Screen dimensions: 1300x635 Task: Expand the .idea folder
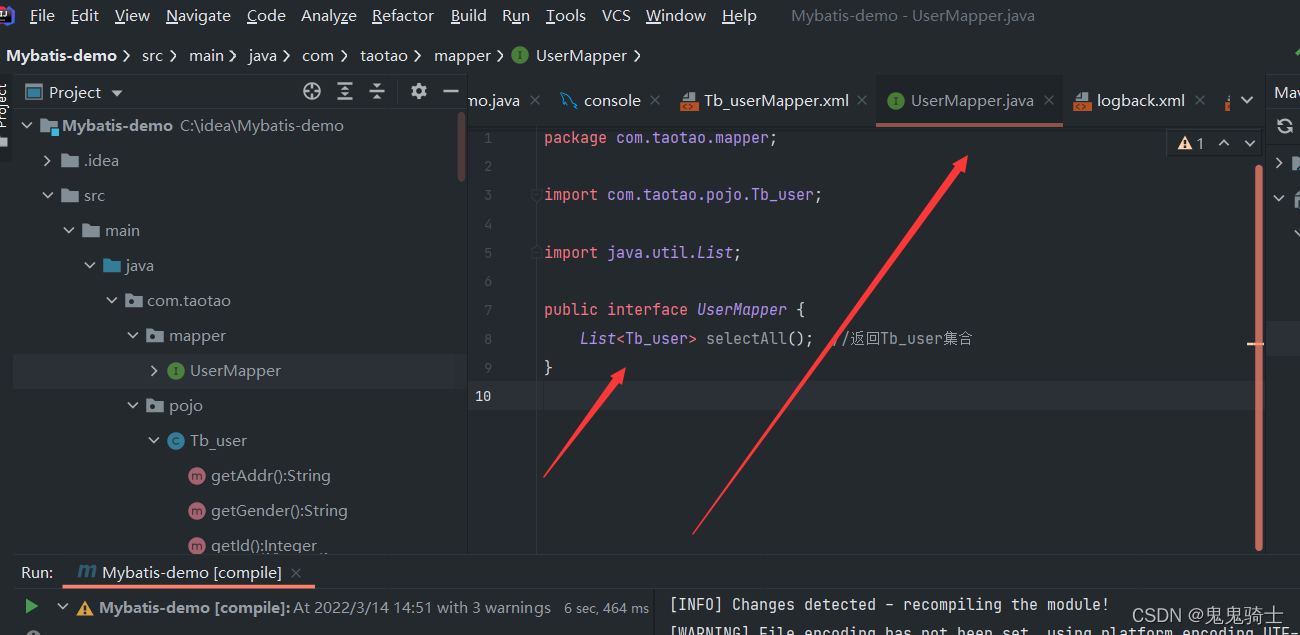tap(47, 161)
